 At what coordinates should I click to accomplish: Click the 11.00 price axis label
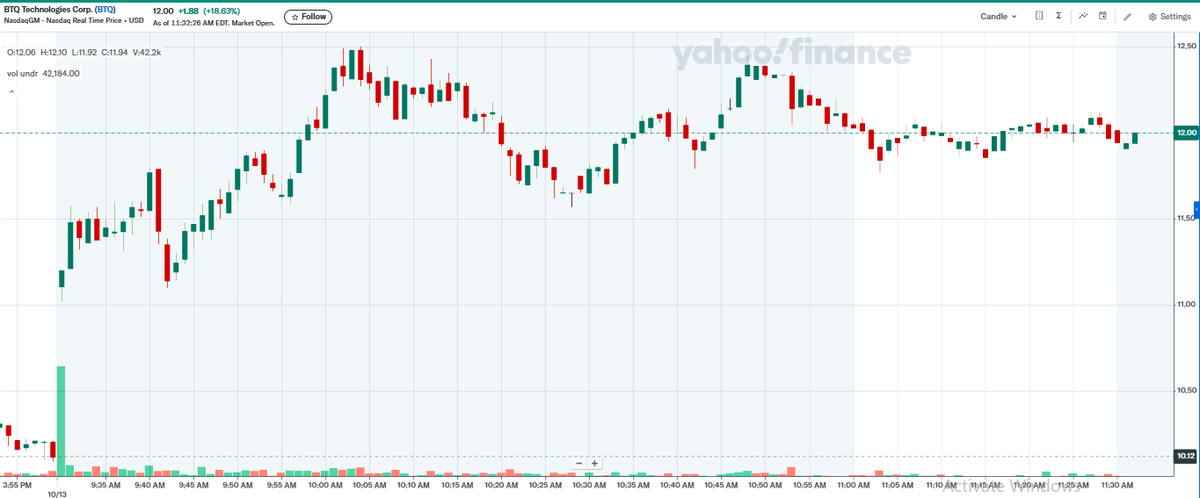point(1186,304)
